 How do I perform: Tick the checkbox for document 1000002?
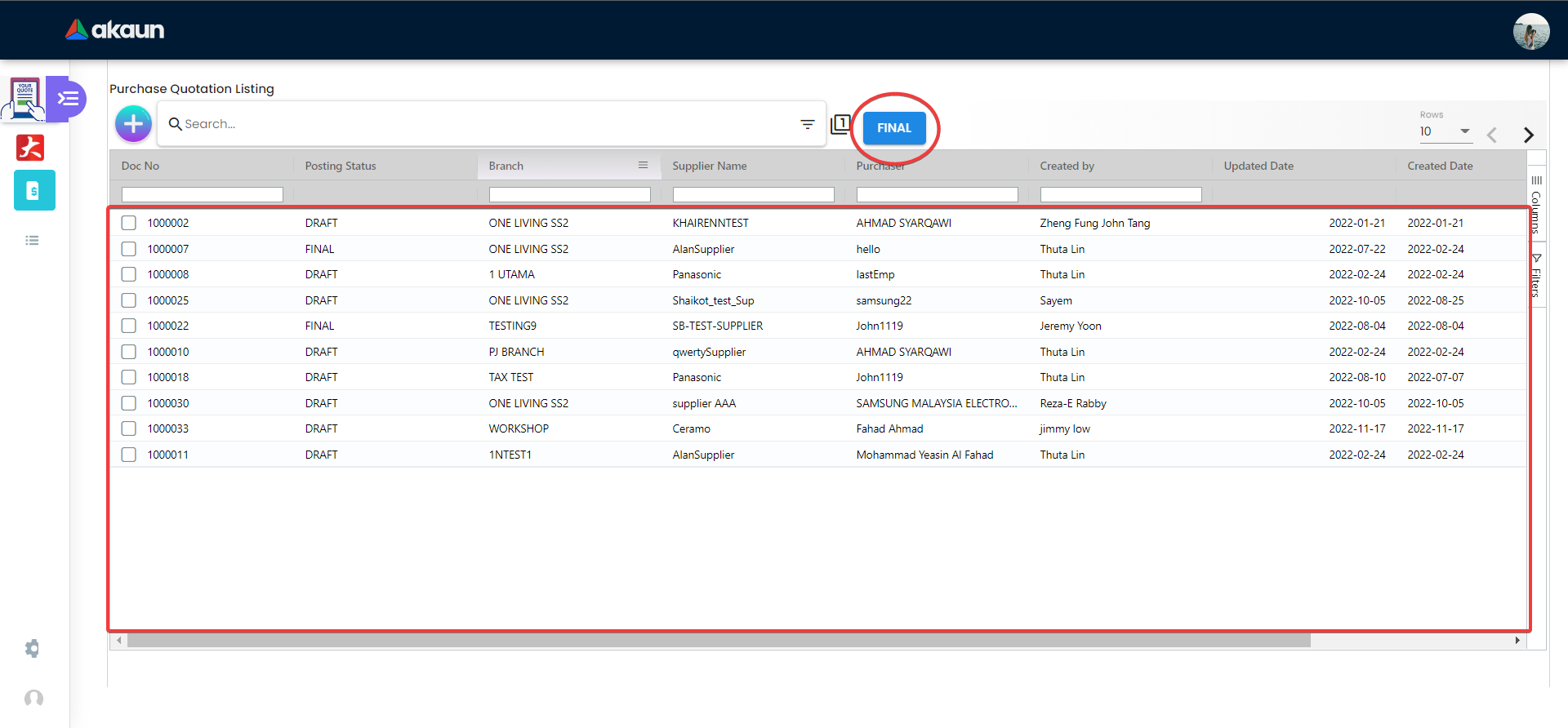129,223
